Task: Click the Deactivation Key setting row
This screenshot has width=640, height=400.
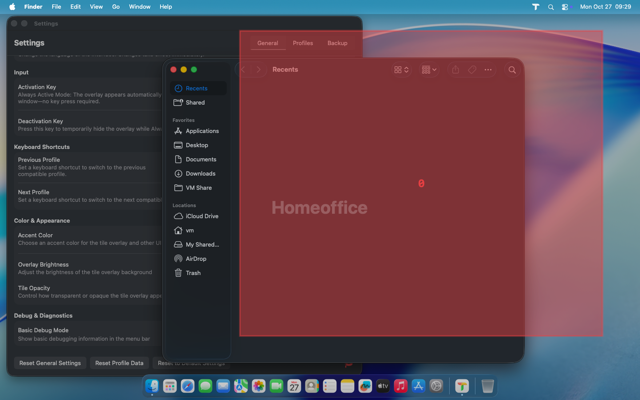Action: coord(89,125)
